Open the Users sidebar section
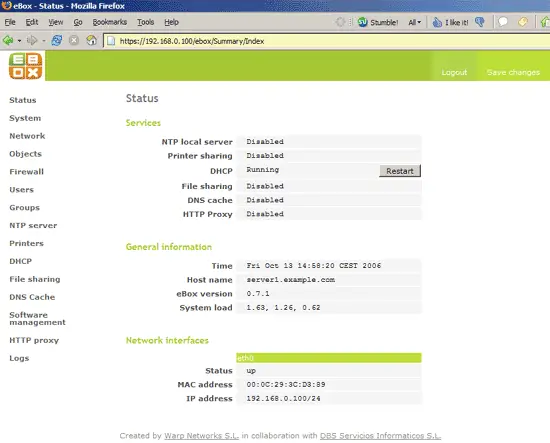The height and width of the screenshot is (443, 550). pos(21,190)
